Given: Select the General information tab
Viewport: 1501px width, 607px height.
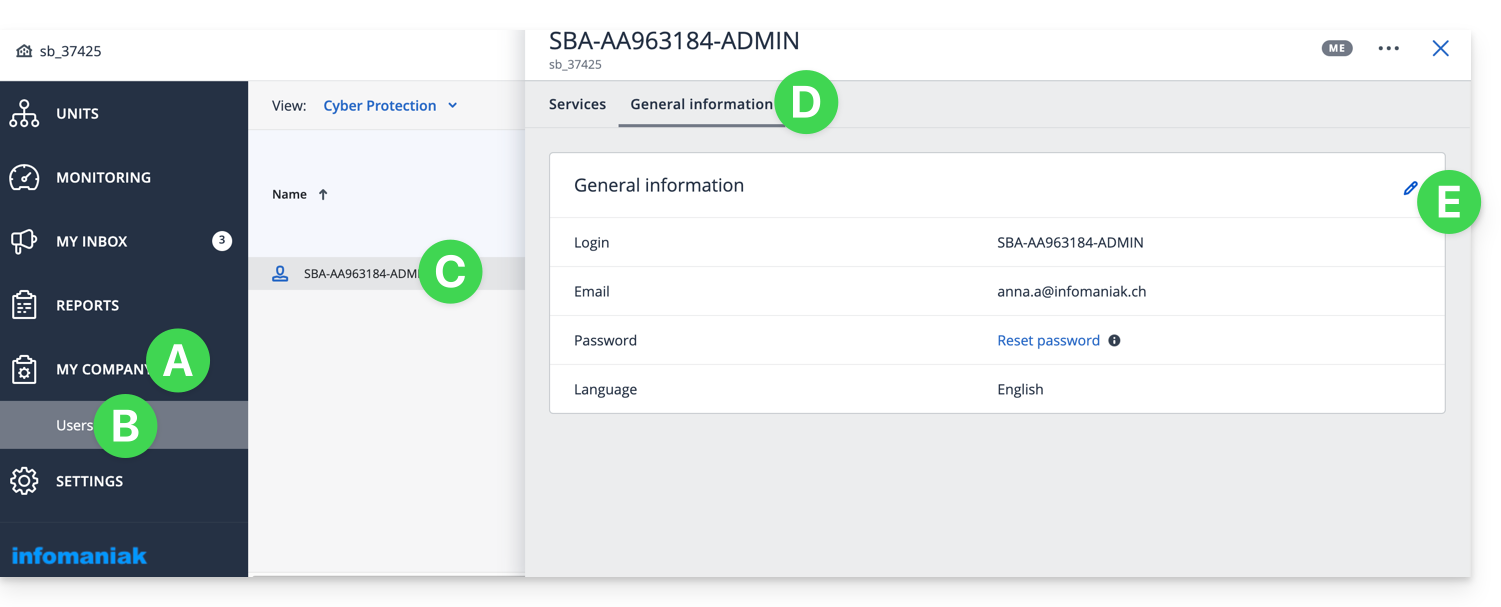Looking at the screenshot, I should click(700, 104).
